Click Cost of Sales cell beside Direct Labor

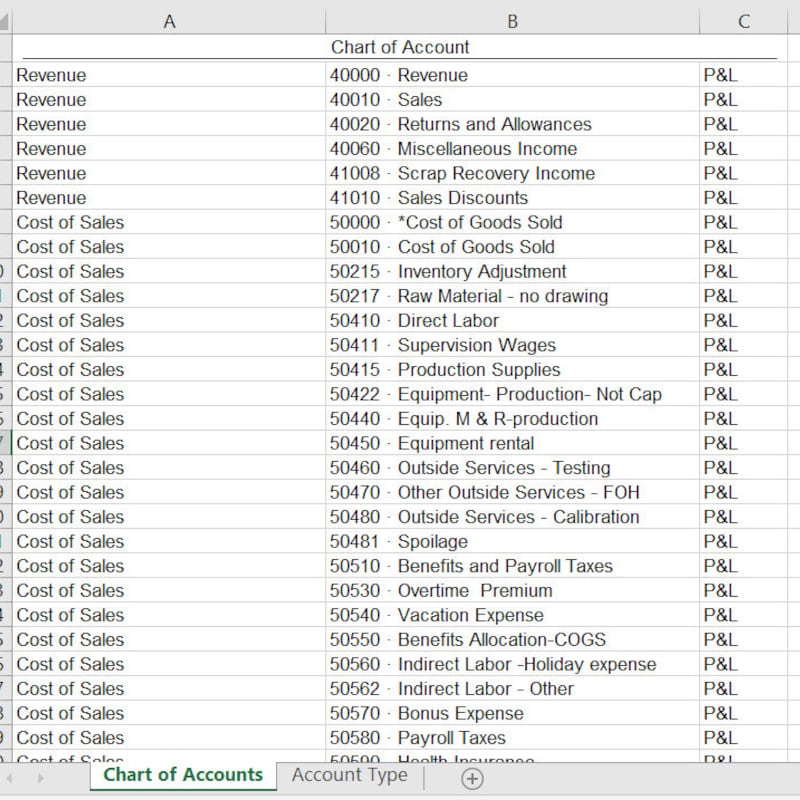tap(169, 320)
